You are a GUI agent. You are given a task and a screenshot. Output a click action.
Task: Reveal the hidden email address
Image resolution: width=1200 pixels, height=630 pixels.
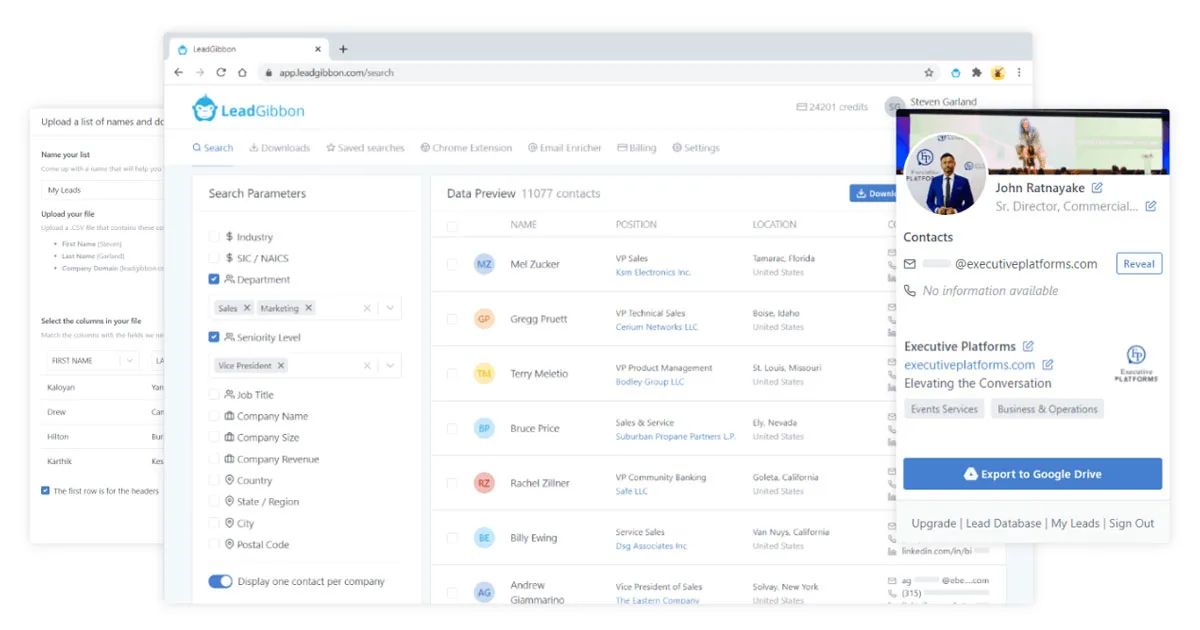[1139, 264]
